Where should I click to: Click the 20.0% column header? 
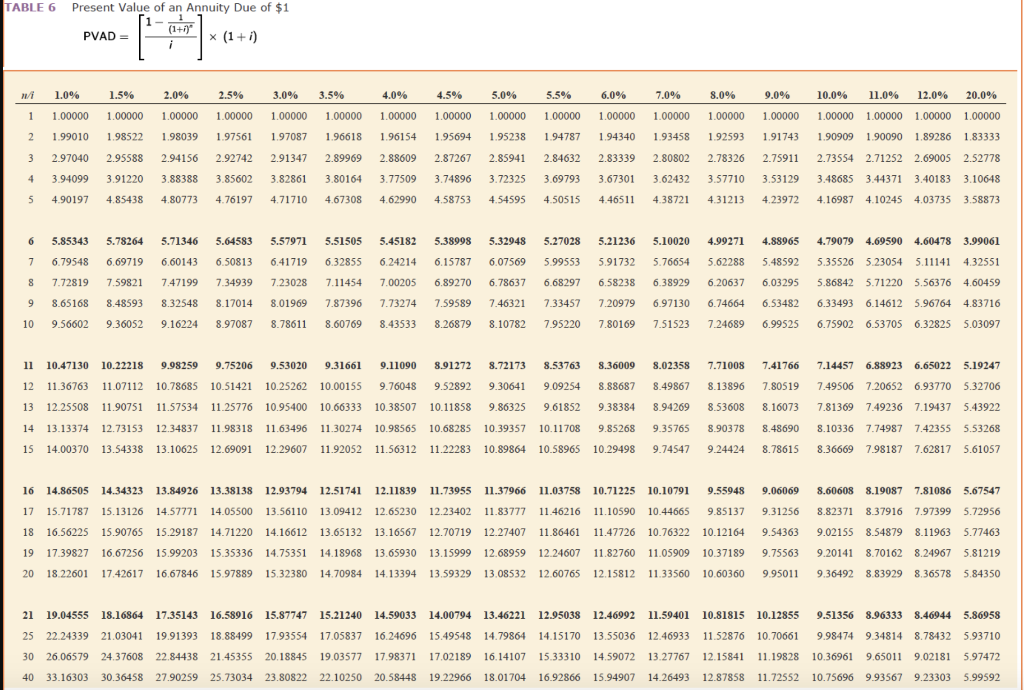tap(981, 95)
